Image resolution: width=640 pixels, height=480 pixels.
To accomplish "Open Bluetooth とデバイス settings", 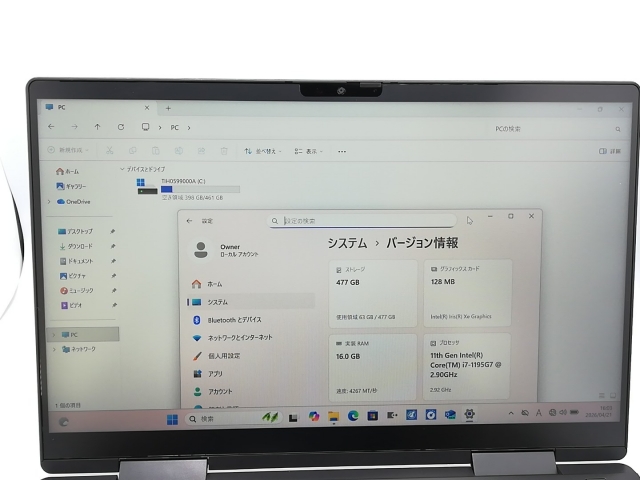I will 250,320.
